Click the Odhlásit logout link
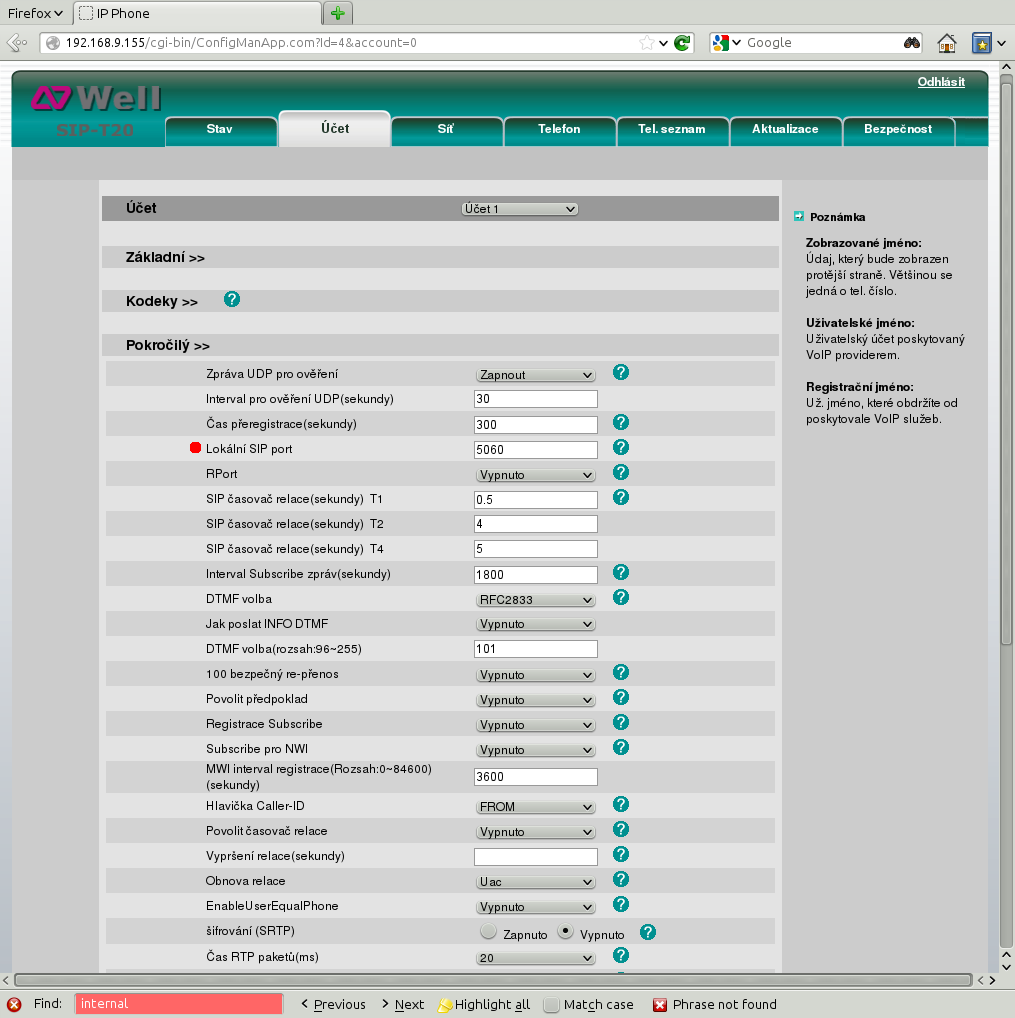Image resolution: width=1015 pixels, height=1018 pixels. click(x=940, y=82)
